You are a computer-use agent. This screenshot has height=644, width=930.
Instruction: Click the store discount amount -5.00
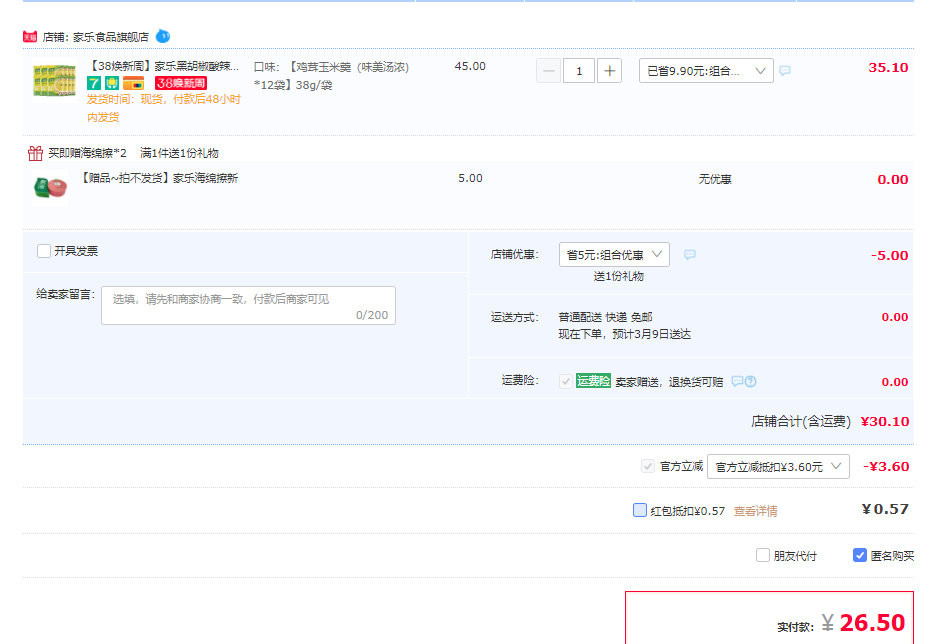[x=889, y=256]
